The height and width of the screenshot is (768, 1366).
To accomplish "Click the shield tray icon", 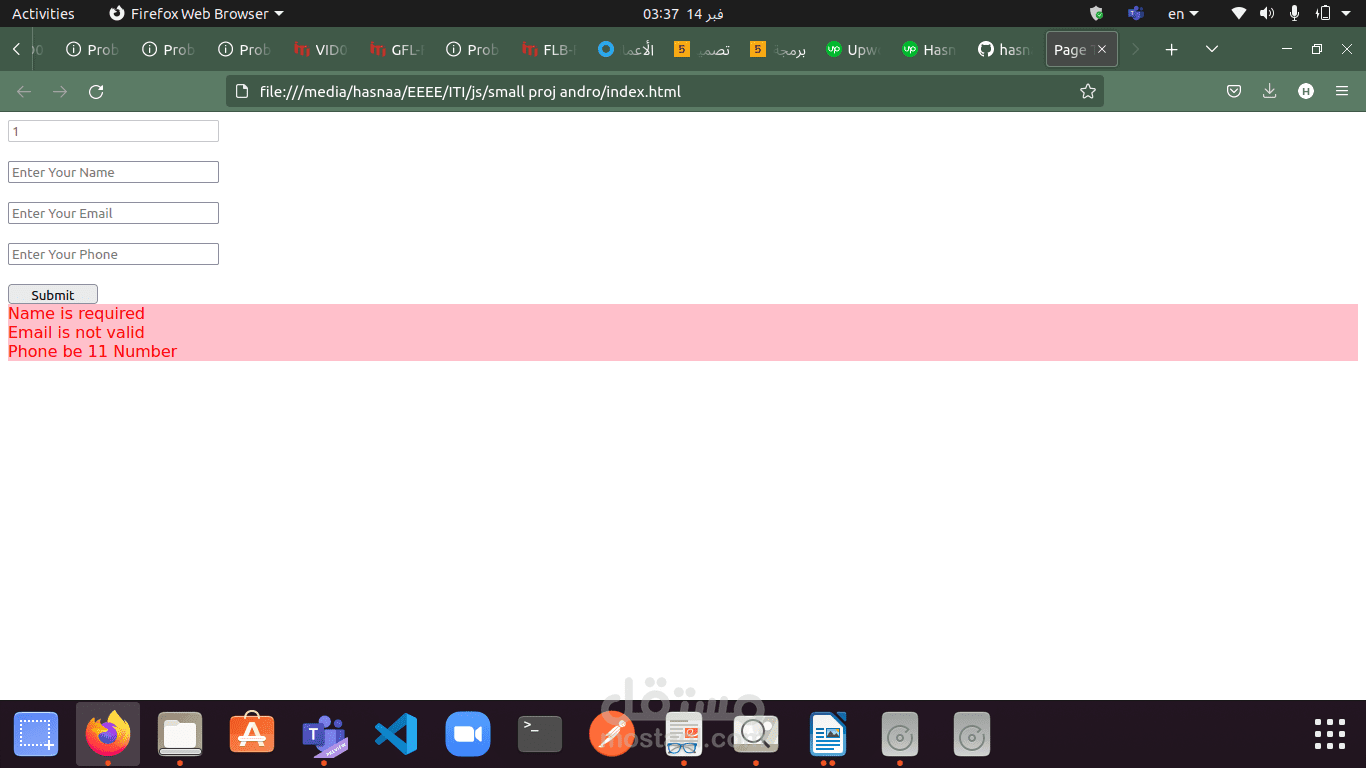I will 1097,14.
